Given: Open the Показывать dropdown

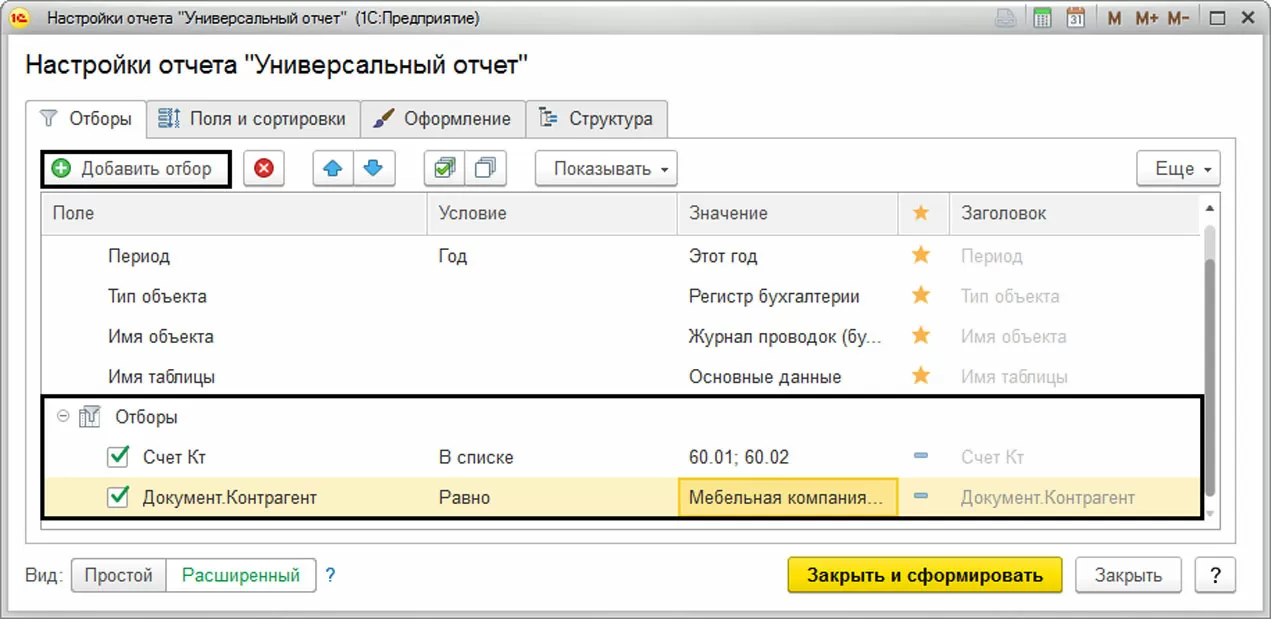Looking at the screenshot, I should pos(606,169).
